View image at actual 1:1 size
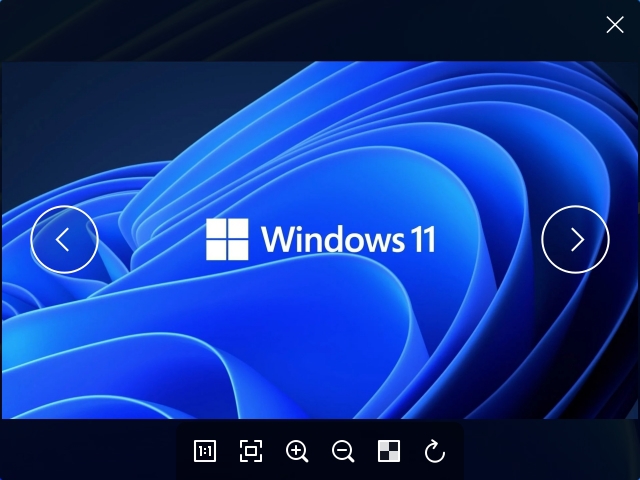 tap(205, 451)
